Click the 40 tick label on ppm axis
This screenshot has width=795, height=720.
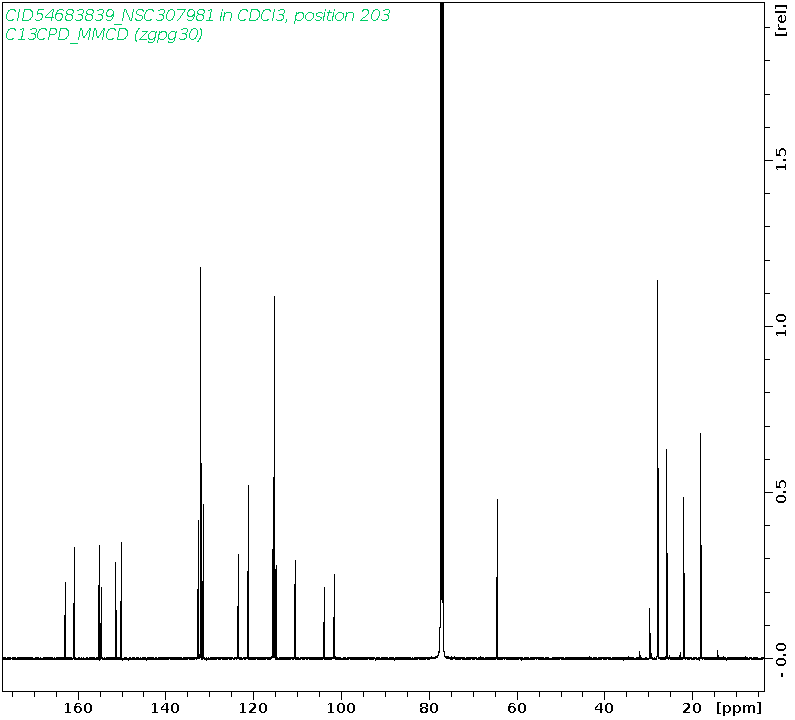tap(604, 708)
